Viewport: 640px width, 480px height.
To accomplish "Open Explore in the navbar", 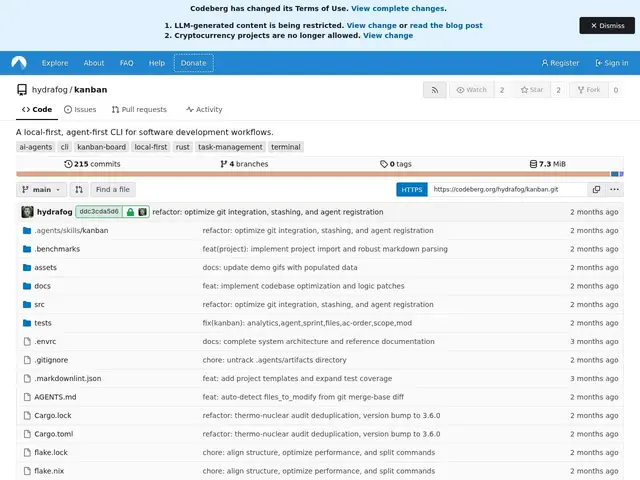I will [x=55, y=63].
